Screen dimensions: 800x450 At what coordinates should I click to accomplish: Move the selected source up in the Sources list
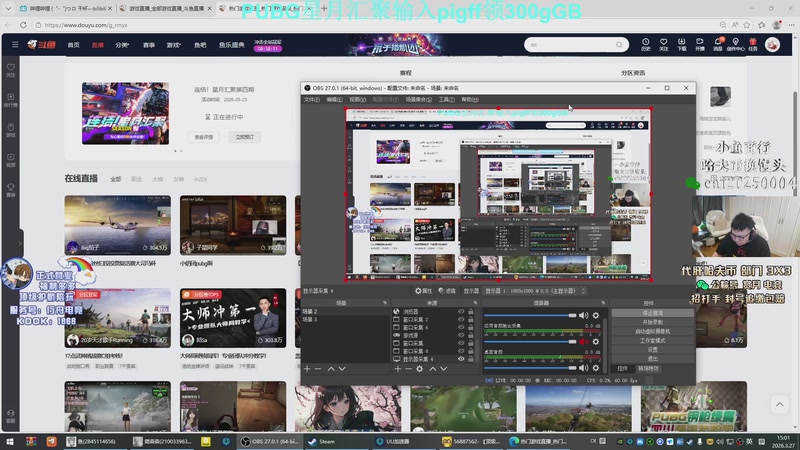433,368
